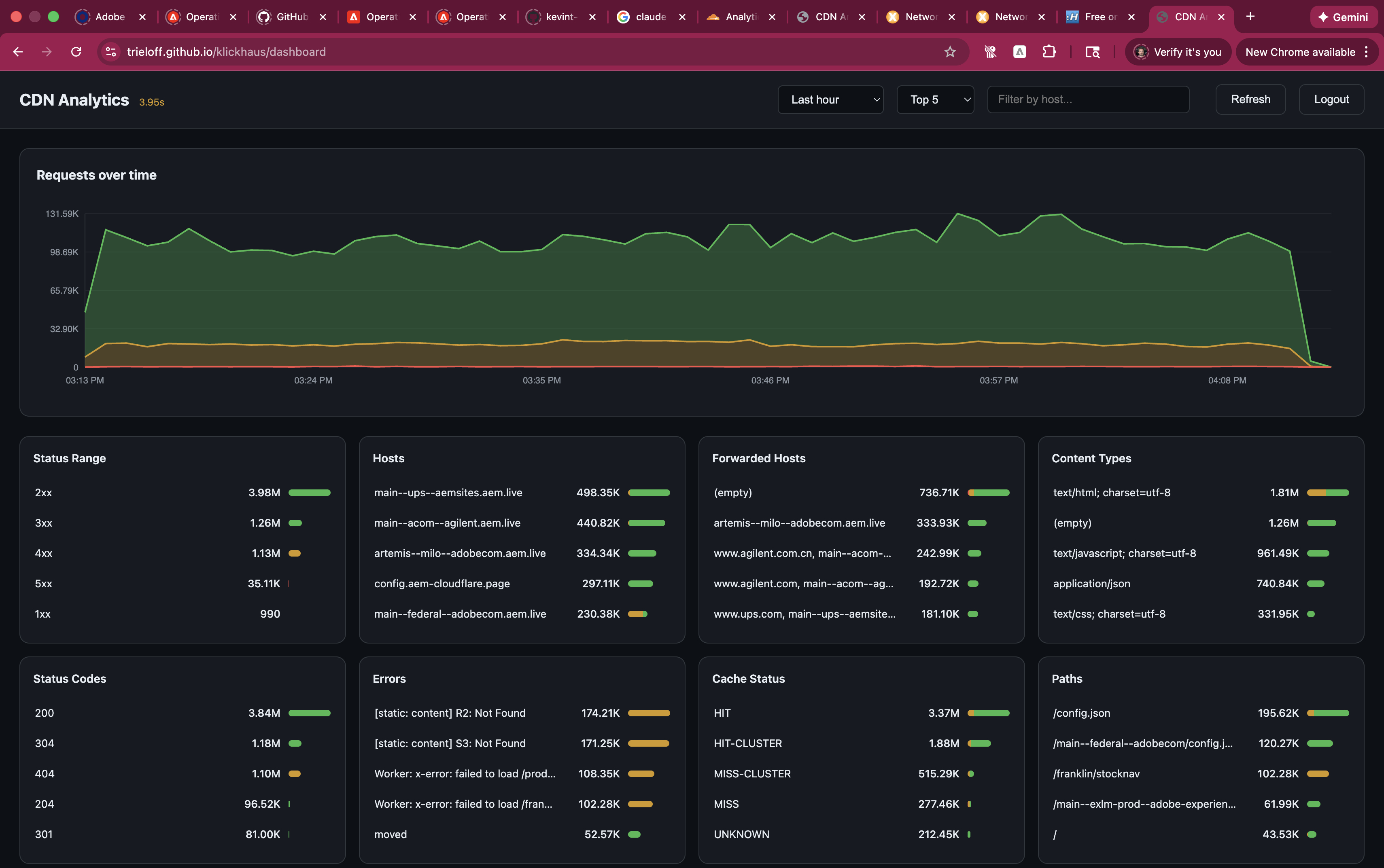
Task: Click the green bar next to 200 status code
Action: [310, 713]
